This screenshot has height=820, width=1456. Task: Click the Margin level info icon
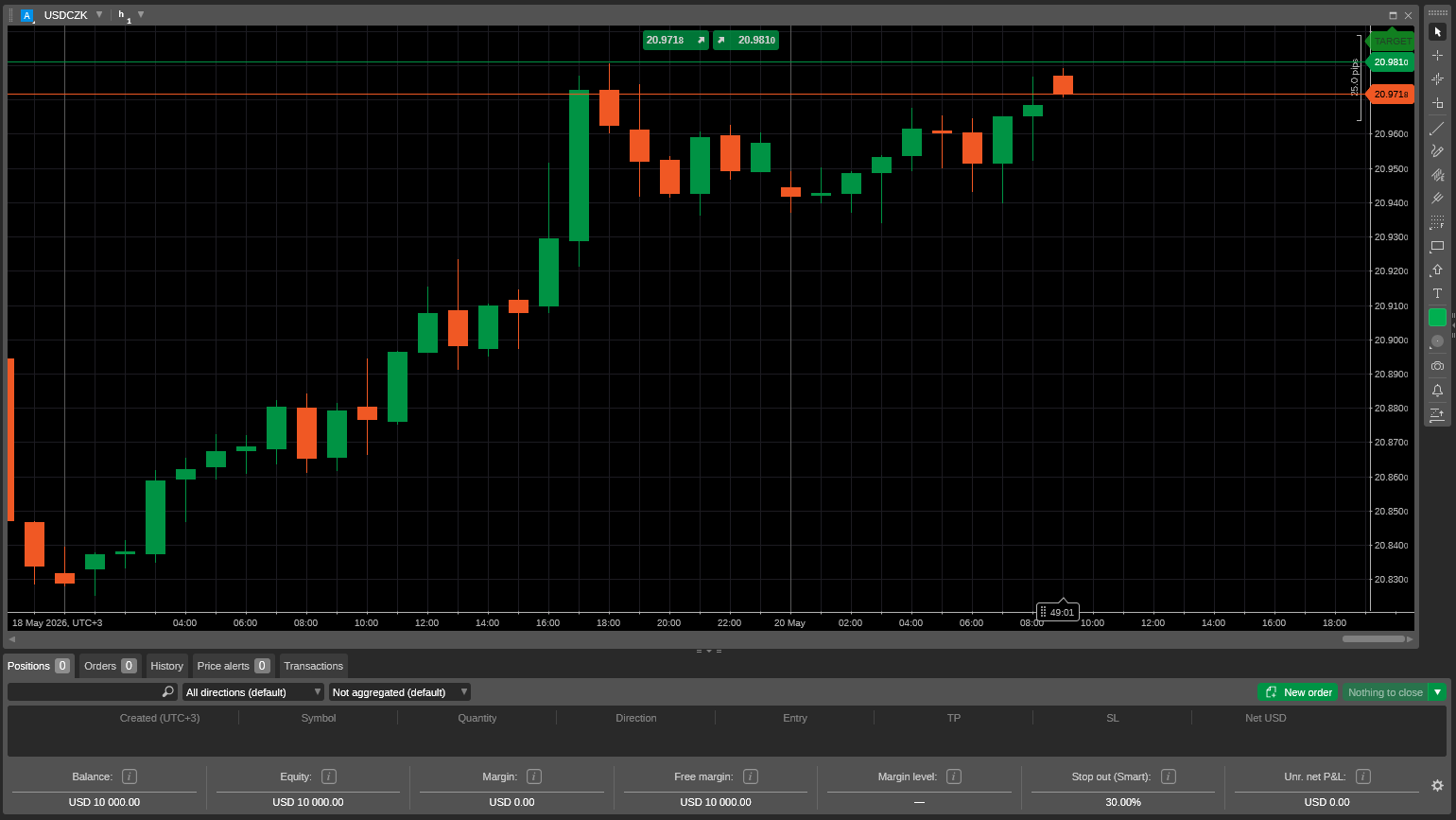(954, 776)
